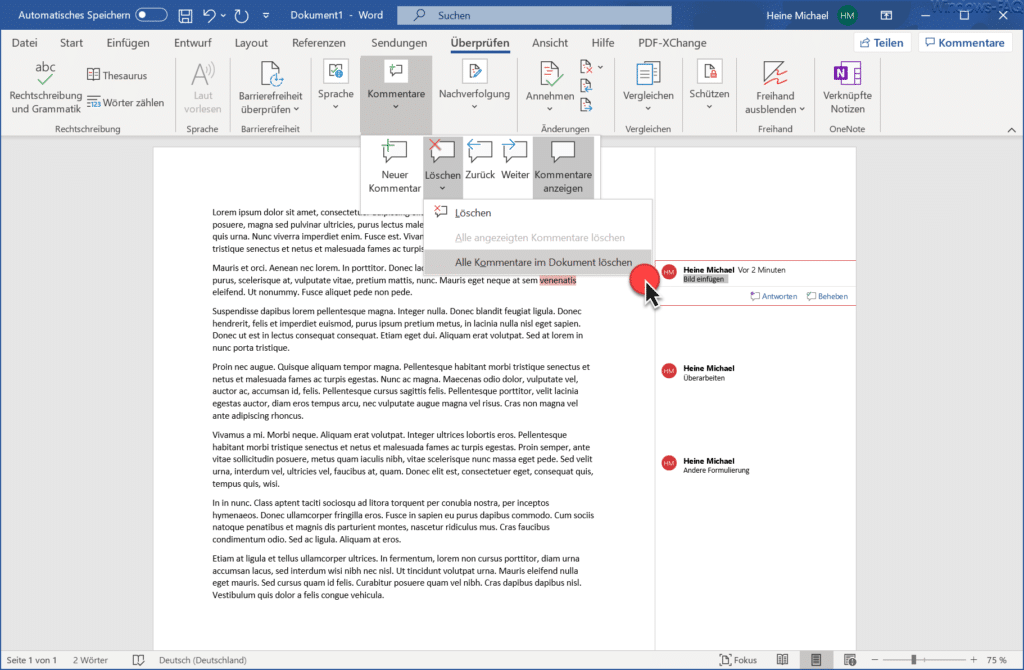Open Verknüpfte Notizen OneNote icon
Viewport: 1024px width, 670px height.
pyautogui.click(x=847, y=88)
